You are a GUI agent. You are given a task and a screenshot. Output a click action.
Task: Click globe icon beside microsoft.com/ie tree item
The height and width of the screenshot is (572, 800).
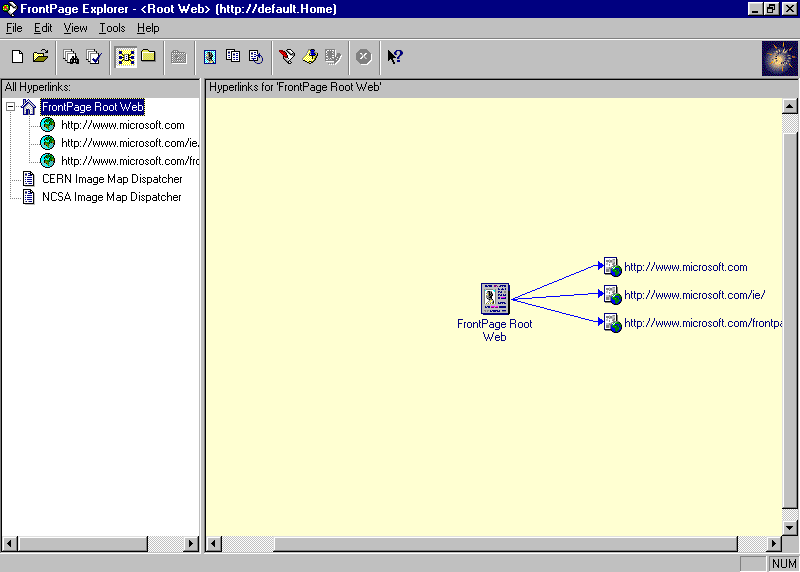[x=47, y=142]
